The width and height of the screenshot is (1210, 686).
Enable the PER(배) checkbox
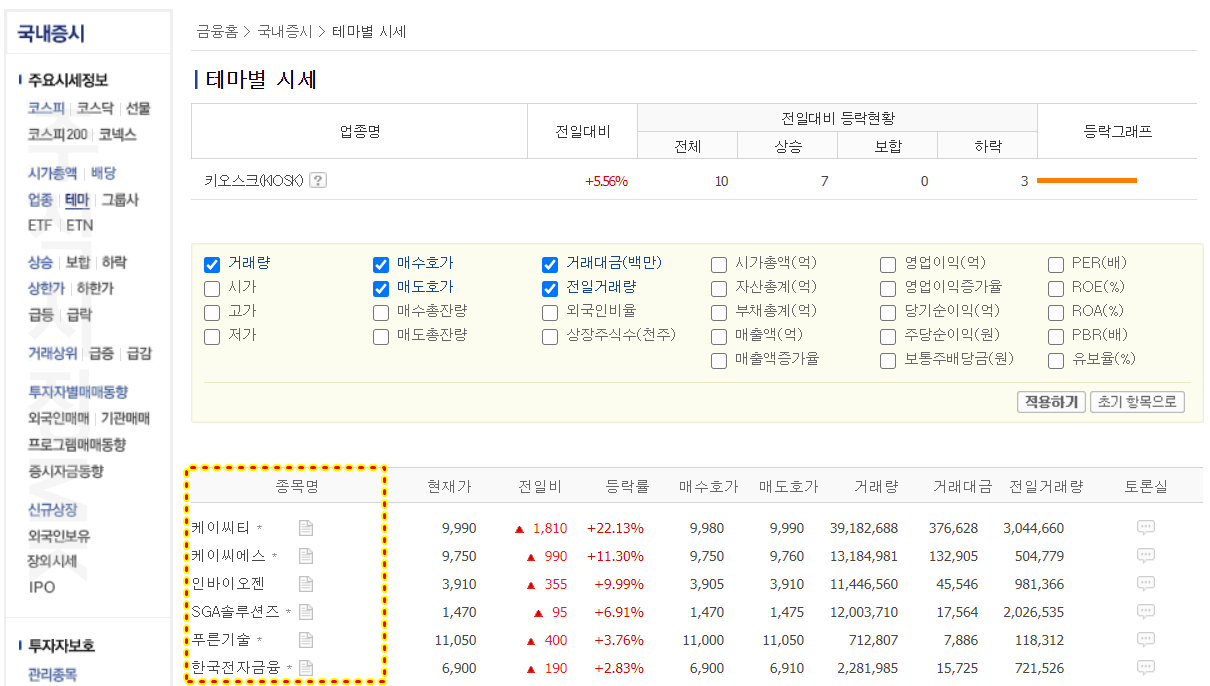click(x=1056, y=265)
